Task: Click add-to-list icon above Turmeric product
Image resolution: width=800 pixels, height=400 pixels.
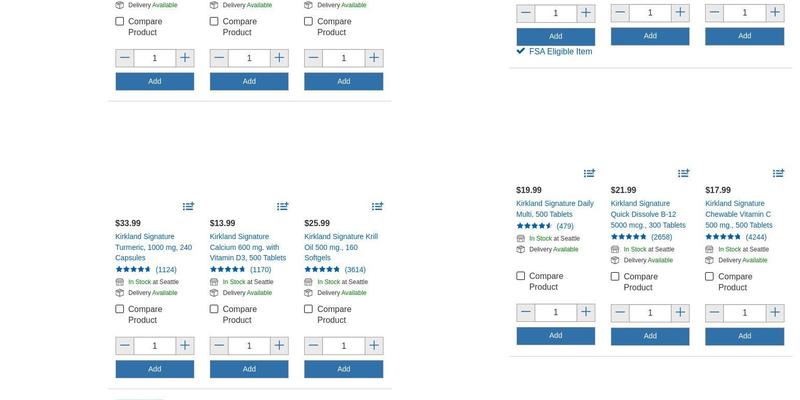Action: point(188,206)
